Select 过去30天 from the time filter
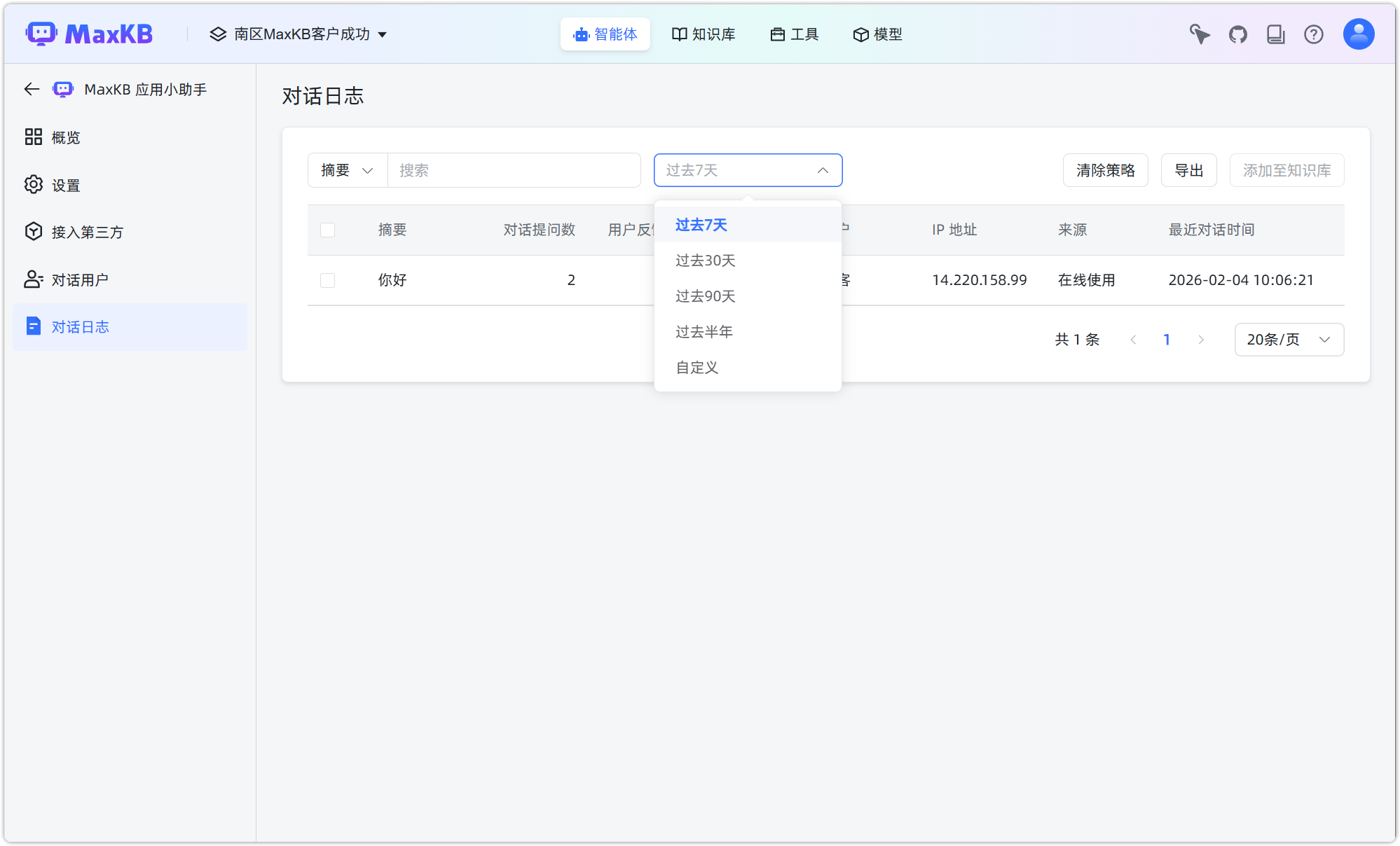 pos(706,260)
